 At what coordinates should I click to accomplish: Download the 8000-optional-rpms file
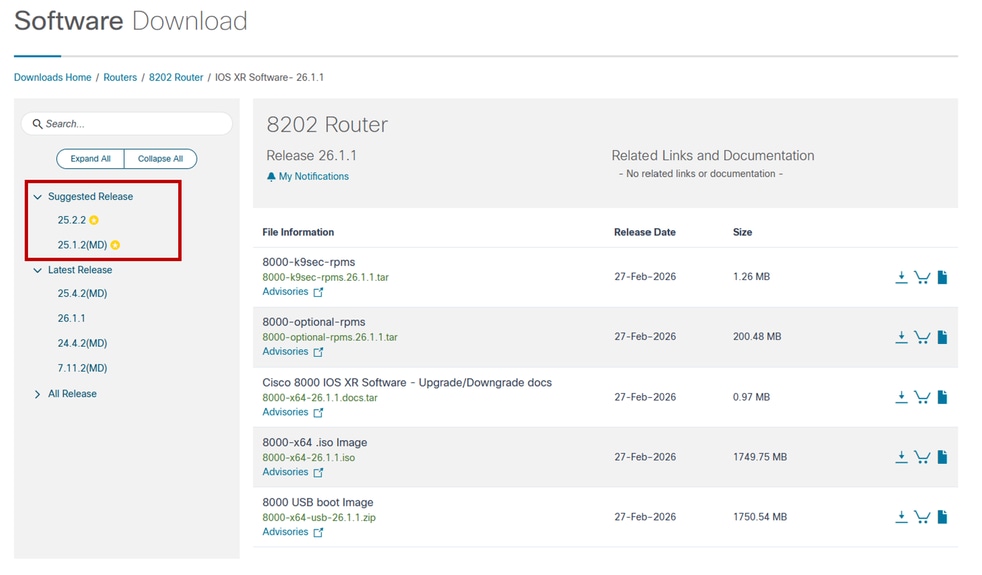tap(901, 338)
